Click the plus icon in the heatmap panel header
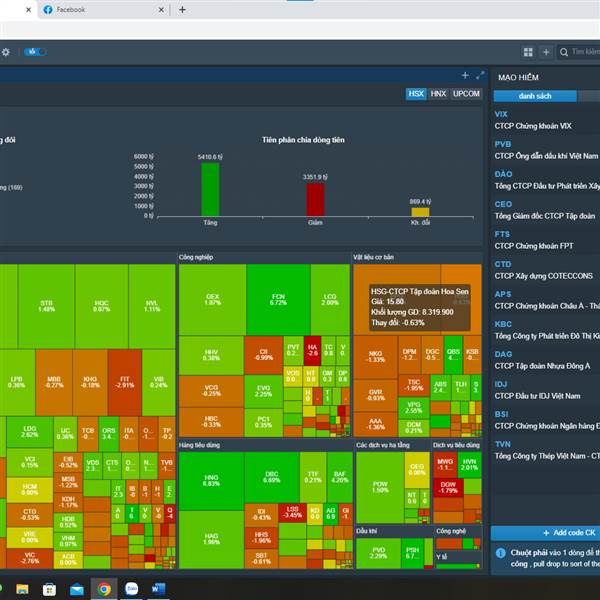 point(465,75)
